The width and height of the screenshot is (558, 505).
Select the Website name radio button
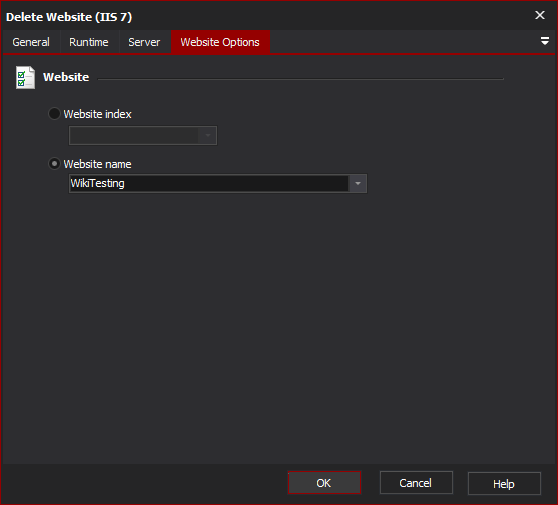(x=54, y=164)
